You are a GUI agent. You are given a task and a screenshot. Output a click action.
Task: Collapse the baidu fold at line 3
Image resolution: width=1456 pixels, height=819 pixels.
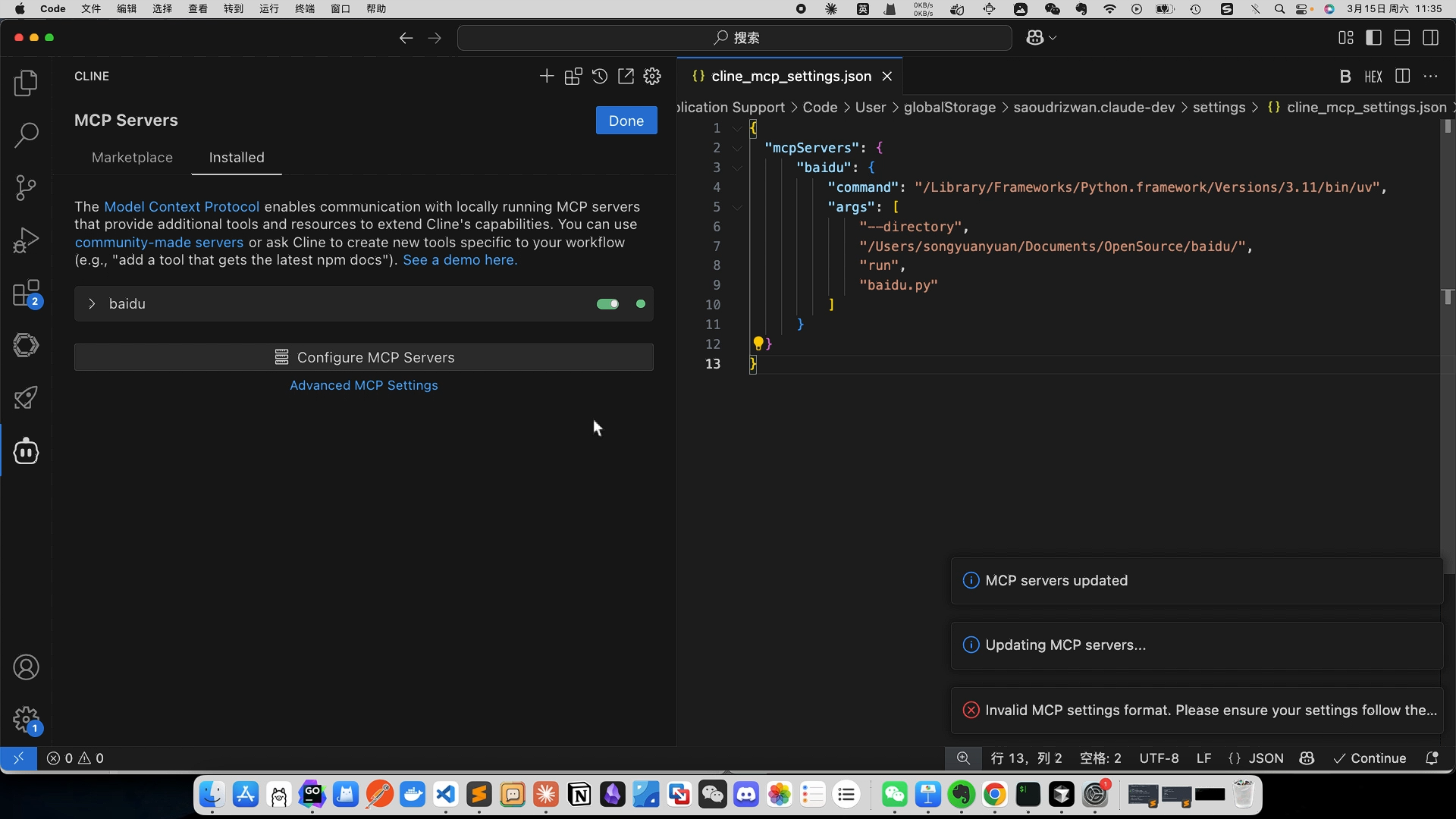pyautogui.click(x=737, y=168)
